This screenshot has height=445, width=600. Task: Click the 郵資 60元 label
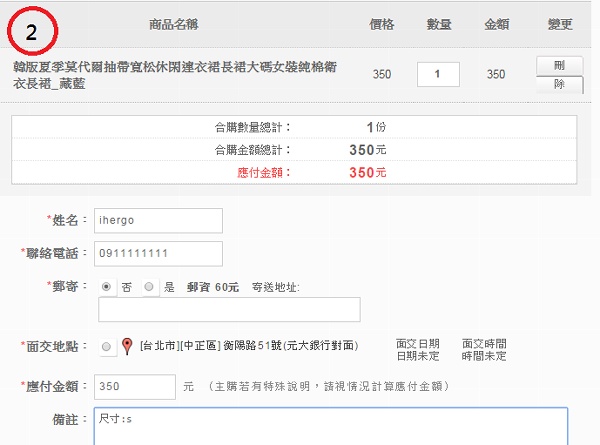point(213,287)
